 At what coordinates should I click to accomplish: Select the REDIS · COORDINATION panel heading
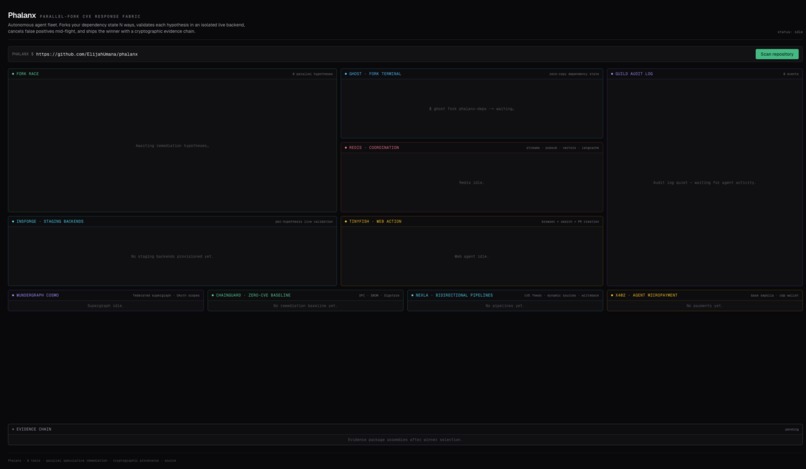pyautogui.click(x=374, y=148)
